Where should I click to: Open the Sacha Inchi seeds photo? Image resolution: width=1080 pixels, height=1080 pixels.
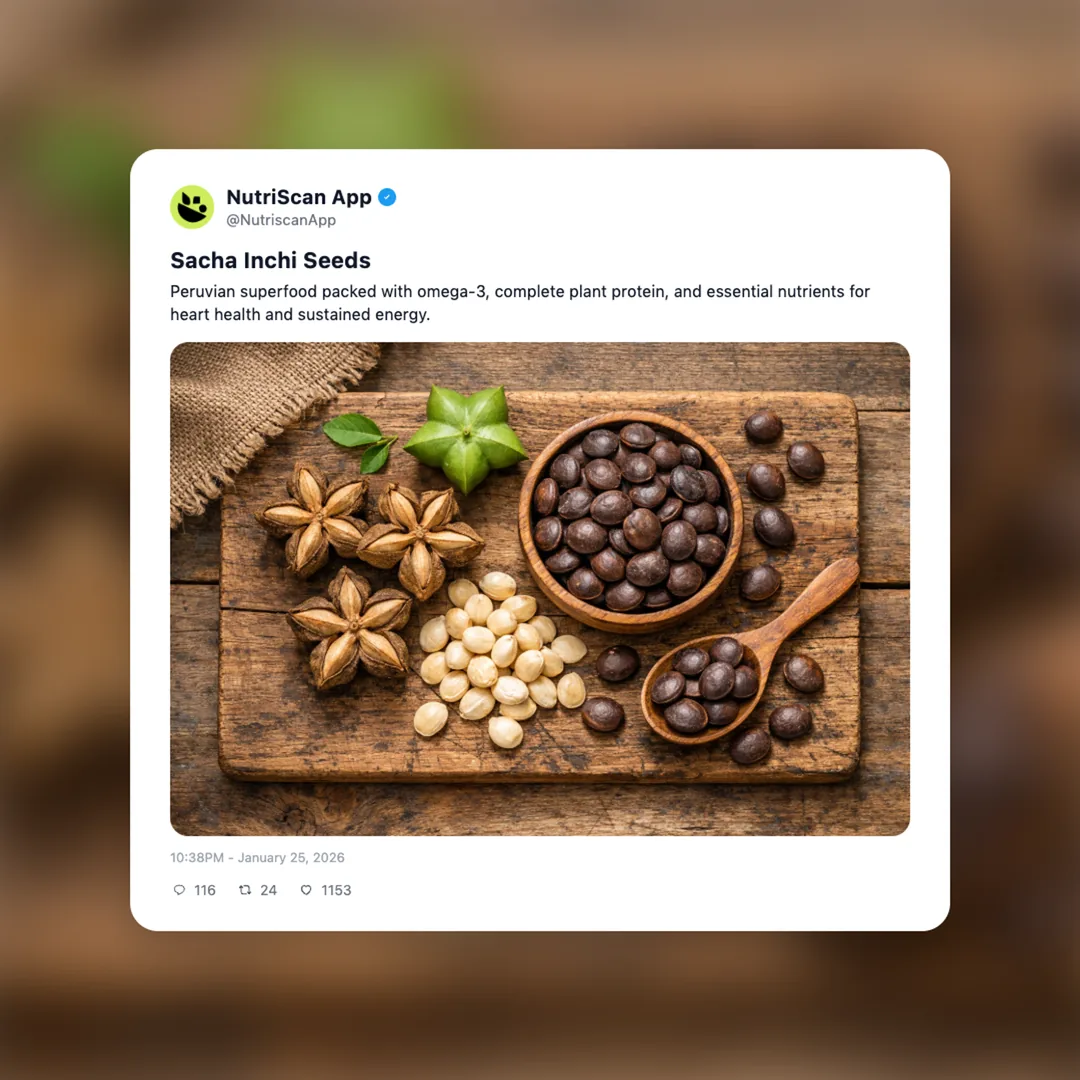[540, 589]
